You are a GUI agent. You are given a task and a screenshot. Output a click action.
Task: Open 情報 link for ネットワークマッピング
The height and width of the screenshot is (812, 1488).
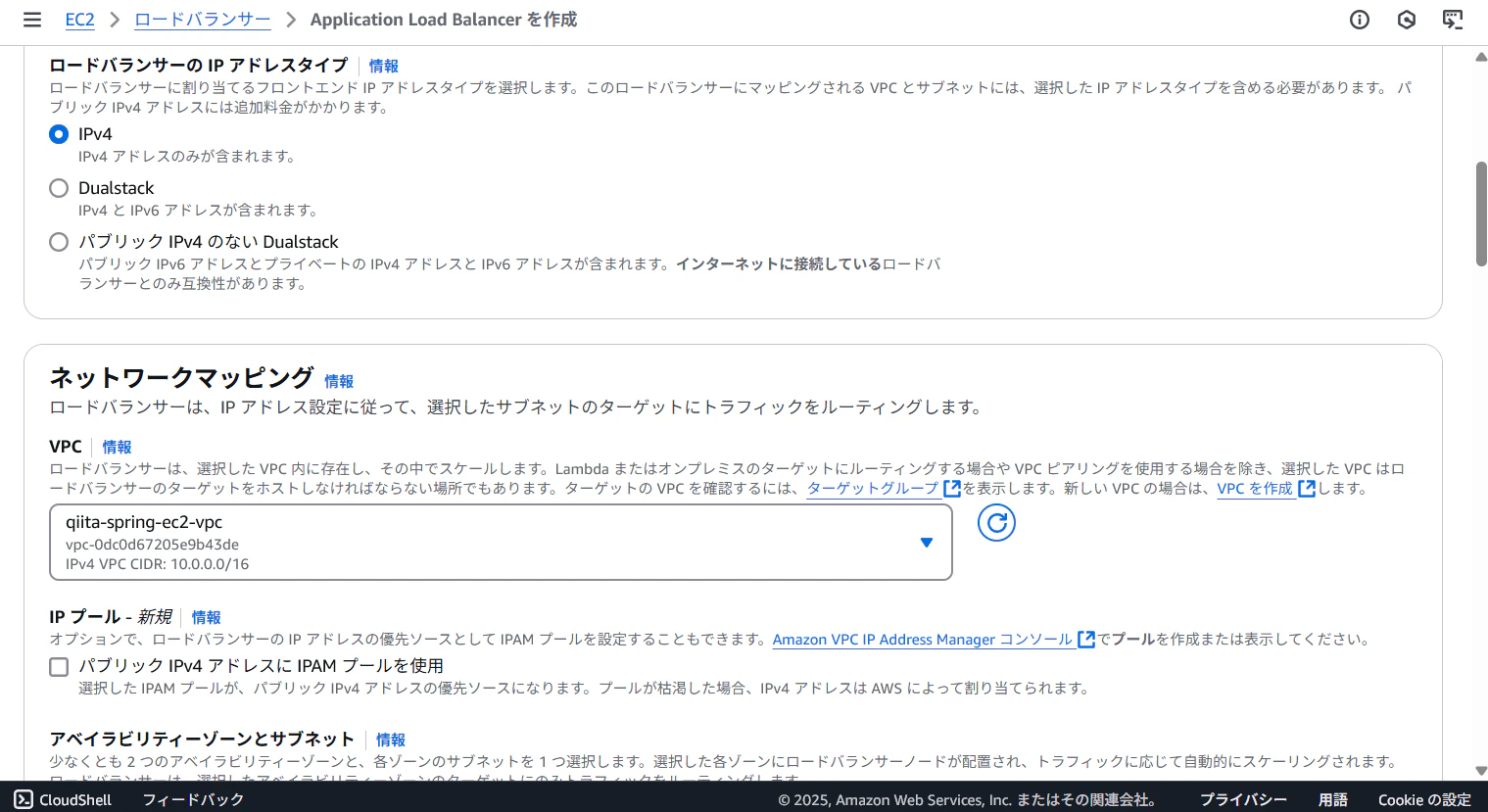tap(339, 381)
